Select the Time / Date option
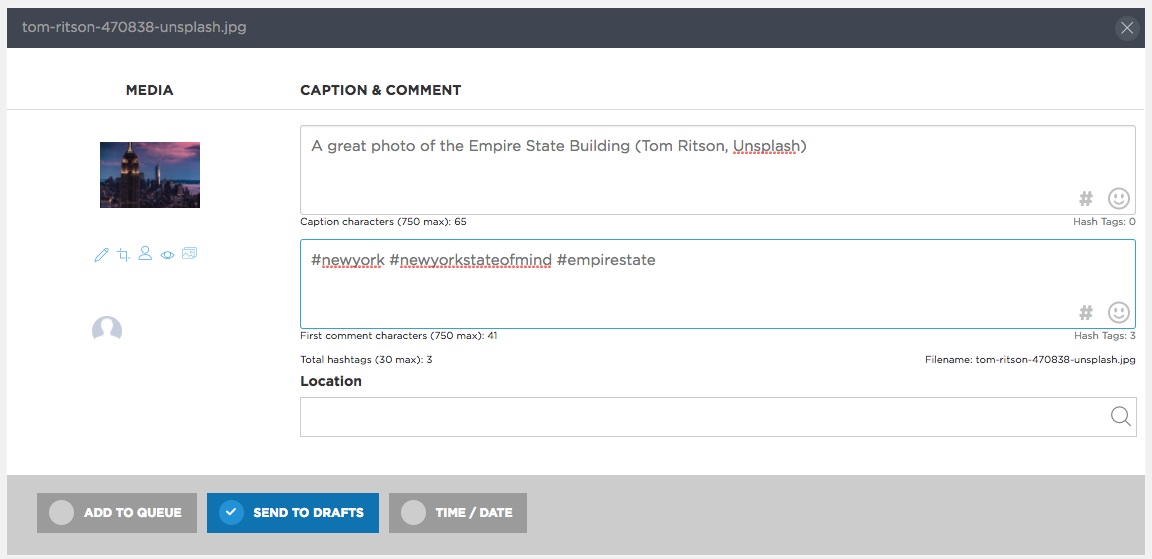 458,513
